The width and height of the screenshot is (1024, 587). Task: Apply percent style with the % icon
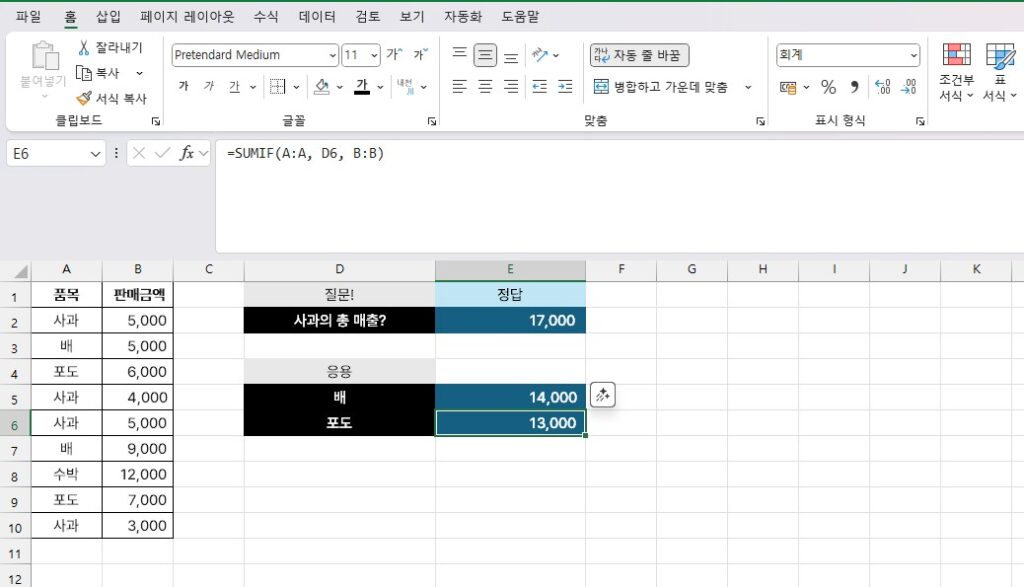tap(828, 87)
